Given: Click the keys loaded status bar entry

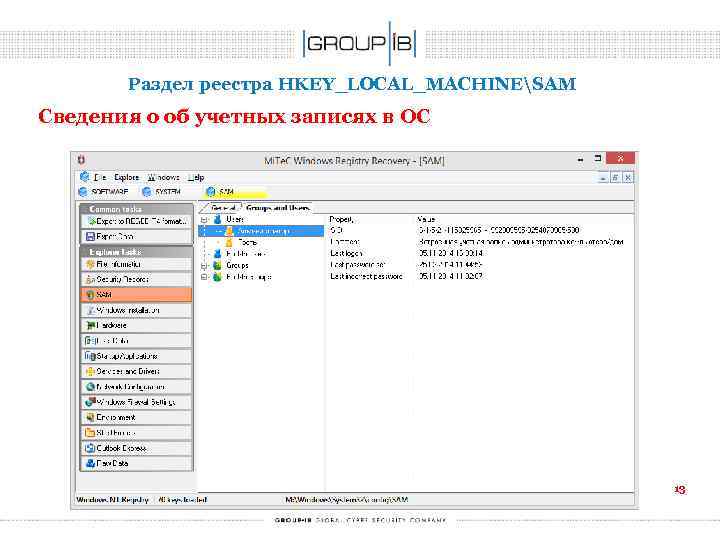Looking at the screenshot, I should pyautogui.click(x=183, y=500).
